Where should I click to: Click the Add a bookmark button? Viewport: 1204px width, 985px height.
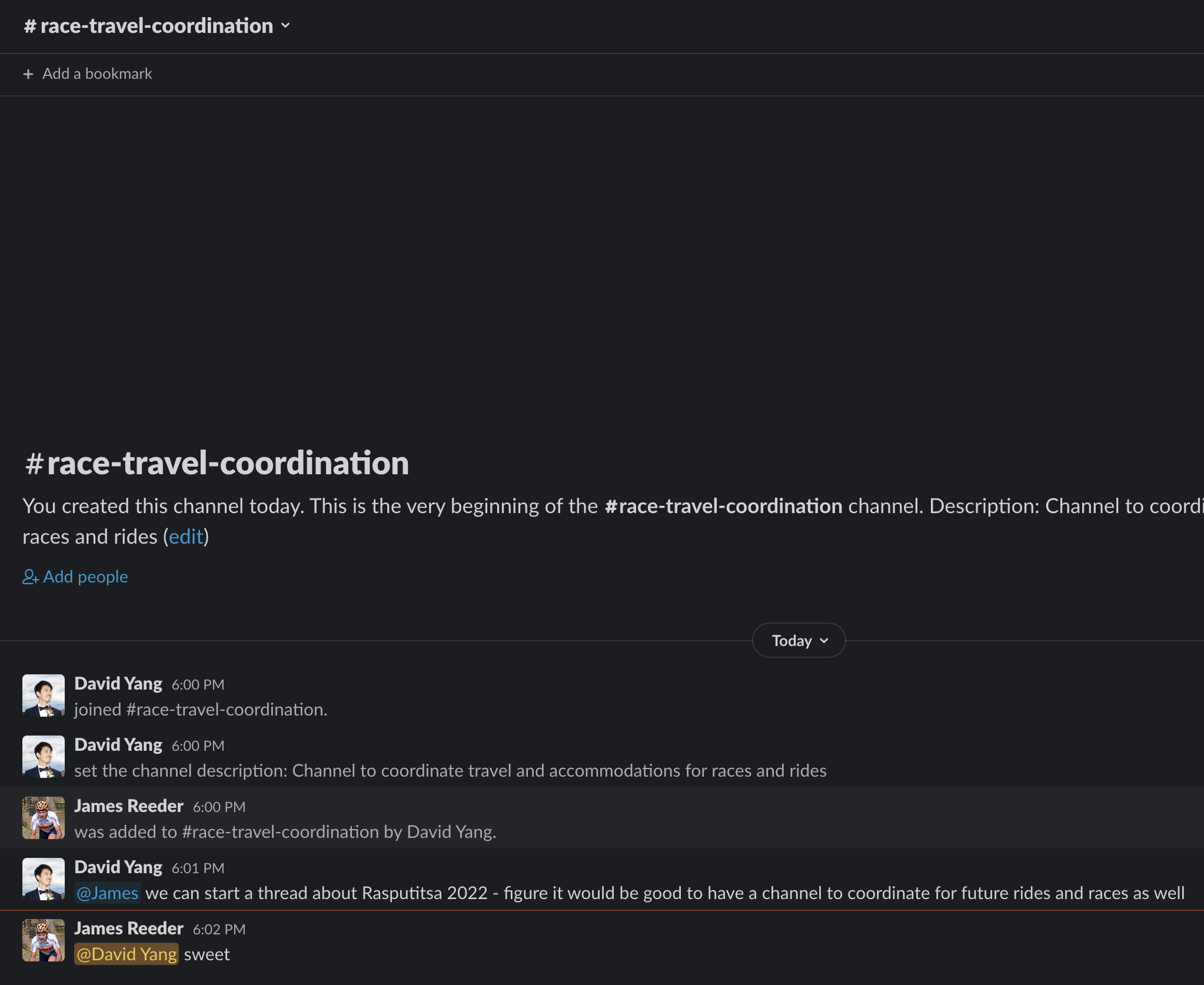87,74
